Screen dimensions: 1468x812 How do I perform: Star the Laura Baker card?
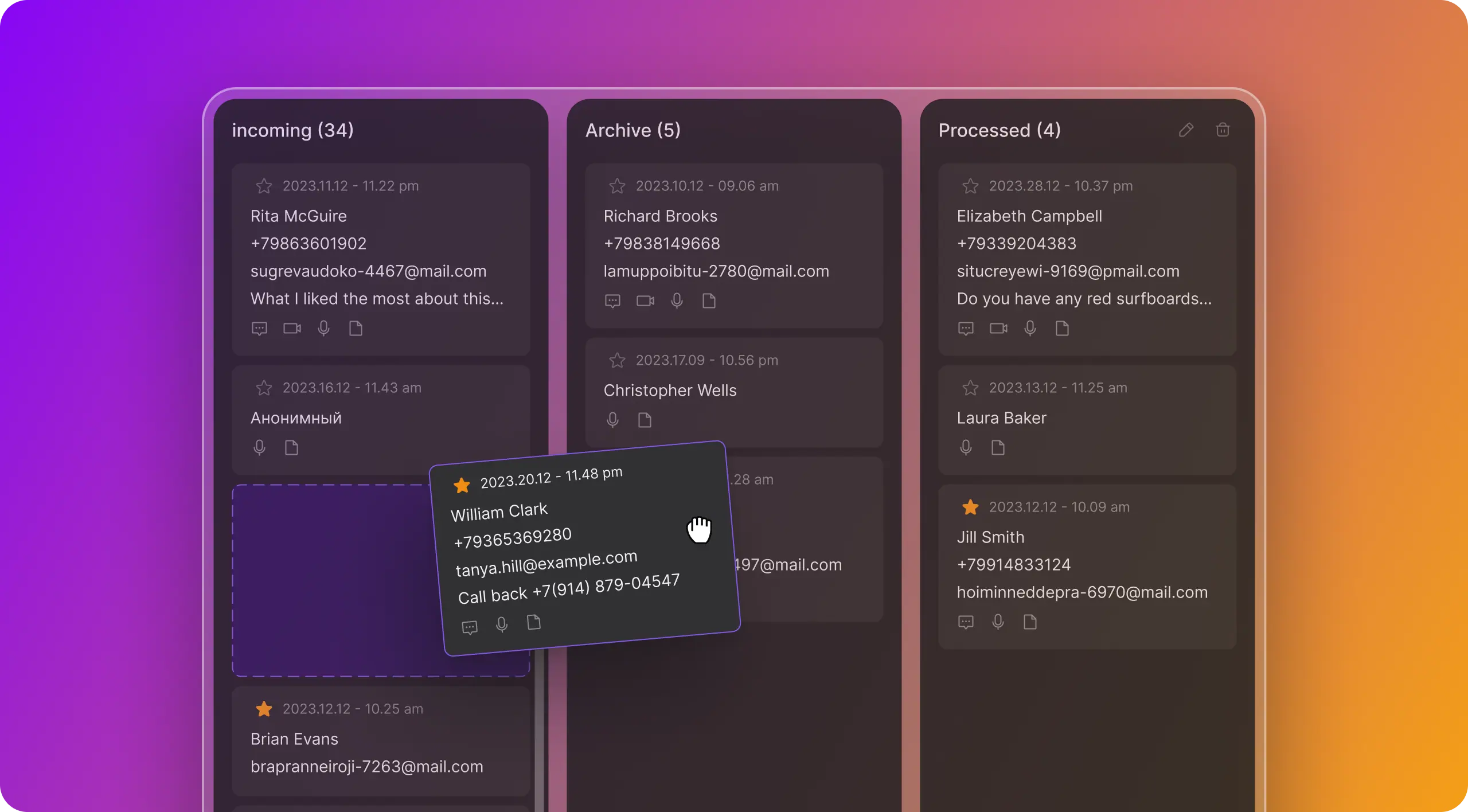(970, 388)
